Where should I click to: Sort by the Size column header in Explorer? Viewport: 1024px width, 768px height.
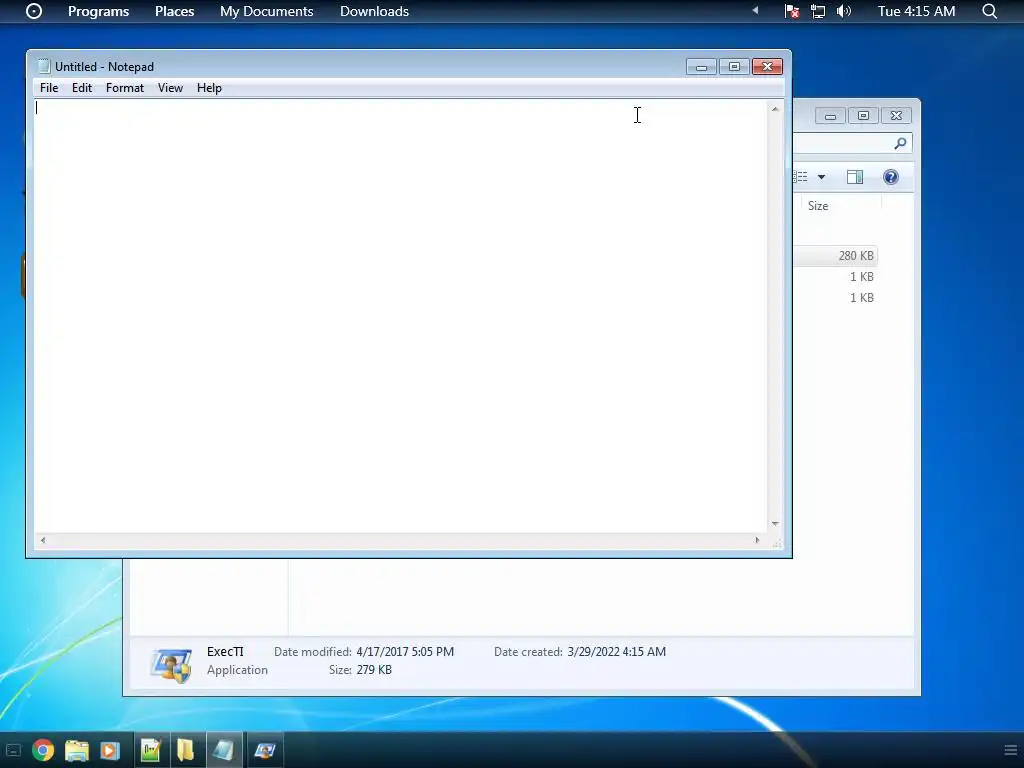point(818,206)
